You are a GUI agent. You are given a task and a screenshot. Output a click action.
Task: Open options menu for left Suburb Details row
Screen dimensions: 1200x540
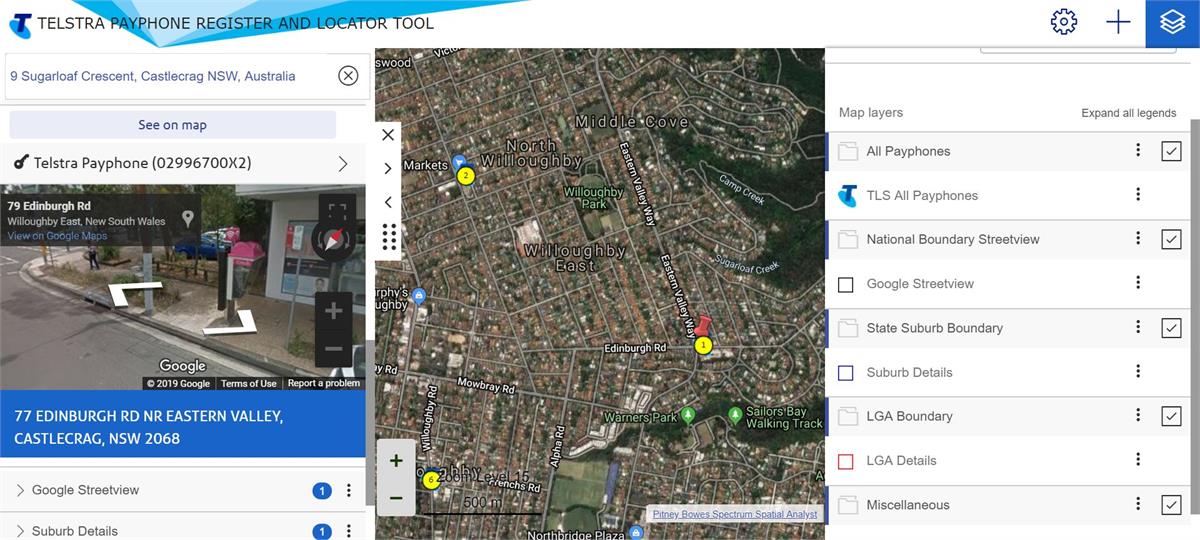pyautogui.click(x=349, y=531)
